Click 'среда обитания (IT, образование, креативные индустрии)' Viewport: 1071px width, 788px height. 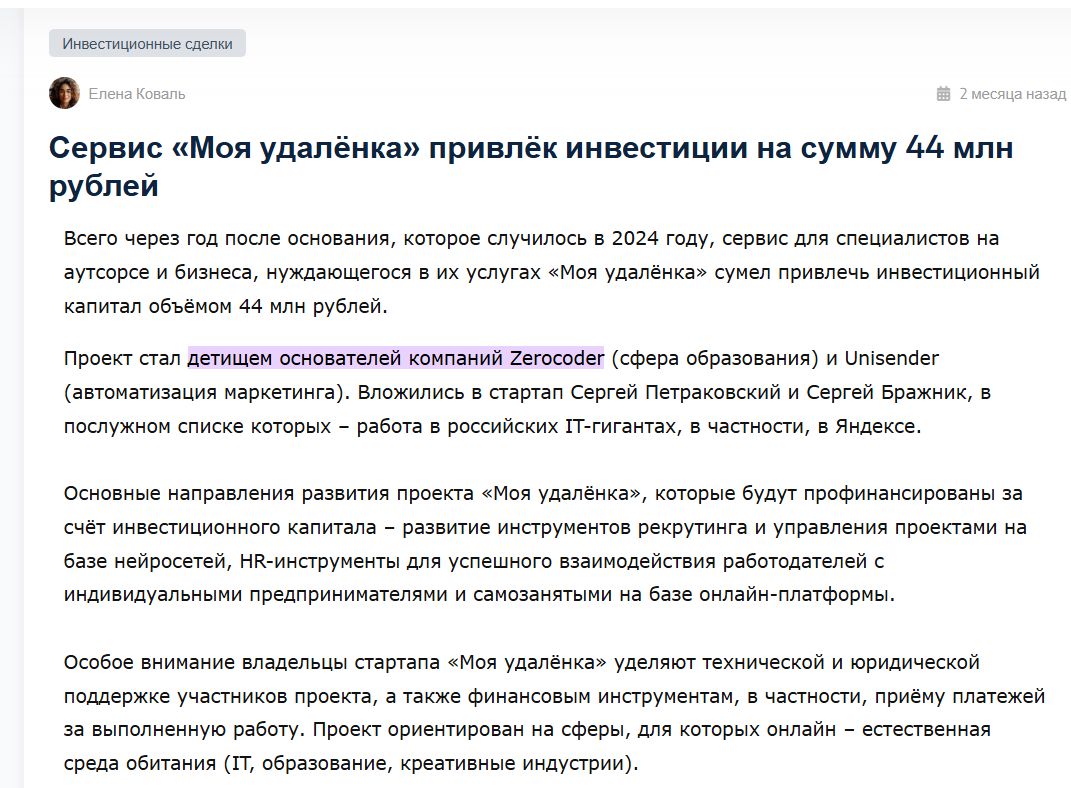(351, 763)
